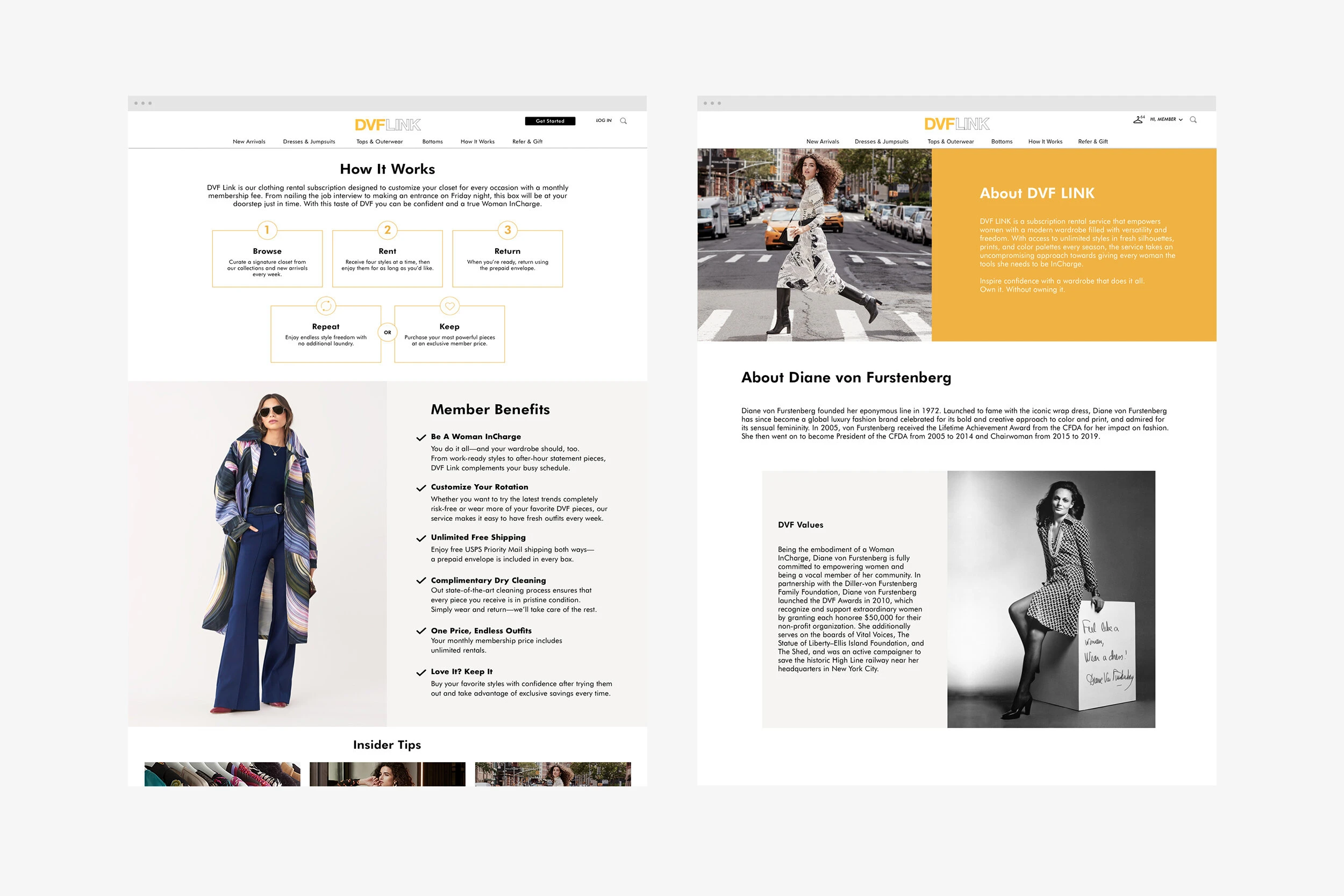Click the Rent step box

click(388, 259)
